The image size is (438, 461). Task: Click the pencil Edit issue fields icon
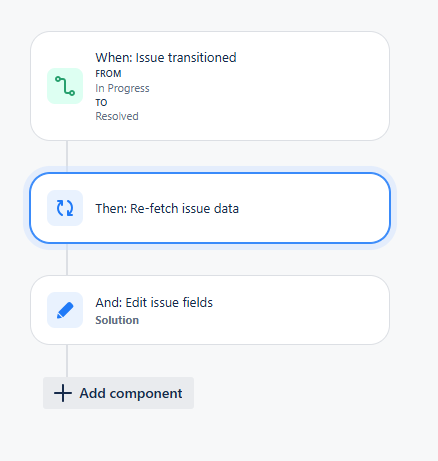[x=65, y=310]
